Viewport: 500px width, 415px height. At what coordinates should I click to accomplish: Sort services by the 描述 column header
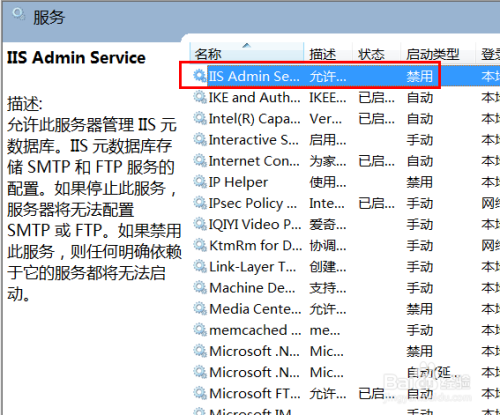pyautogui.click(x=328, y=54)
